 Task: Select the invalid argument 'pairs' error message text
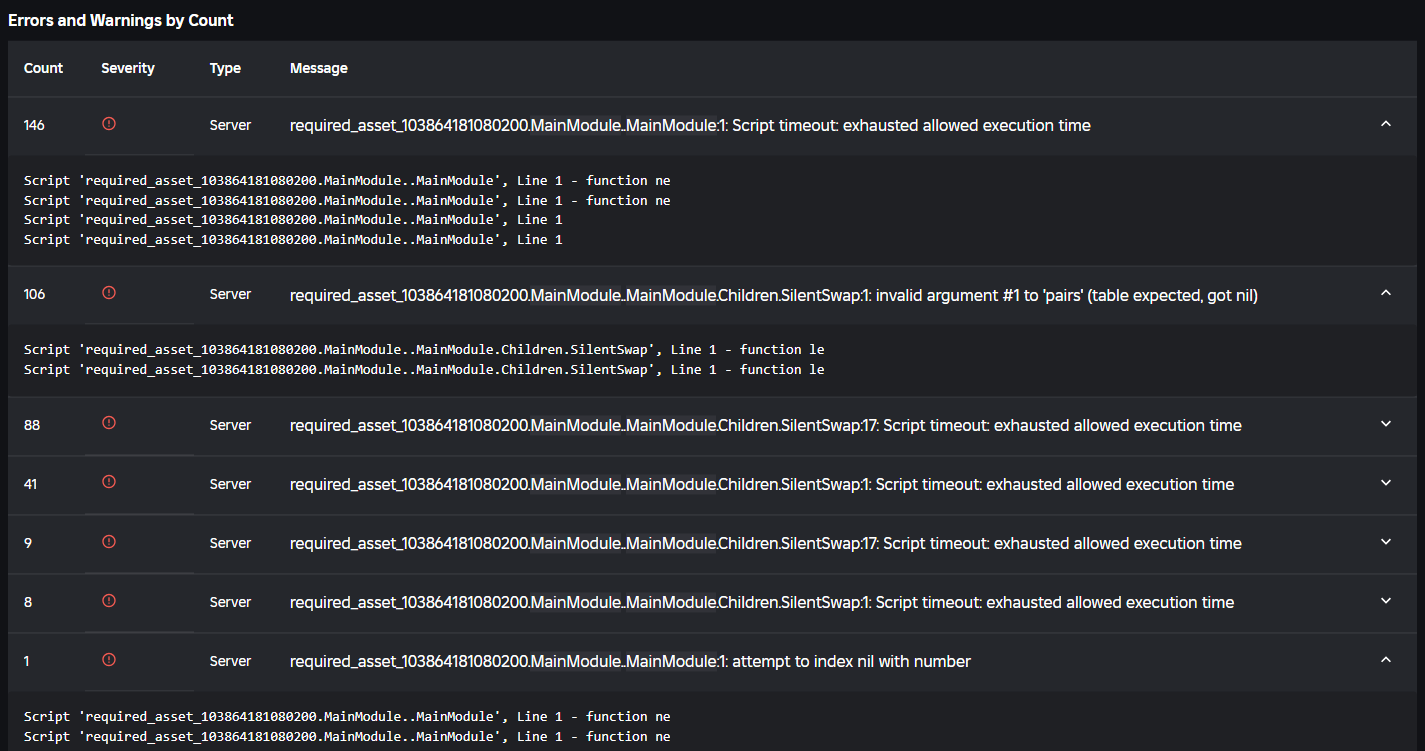tap(773, 295)
